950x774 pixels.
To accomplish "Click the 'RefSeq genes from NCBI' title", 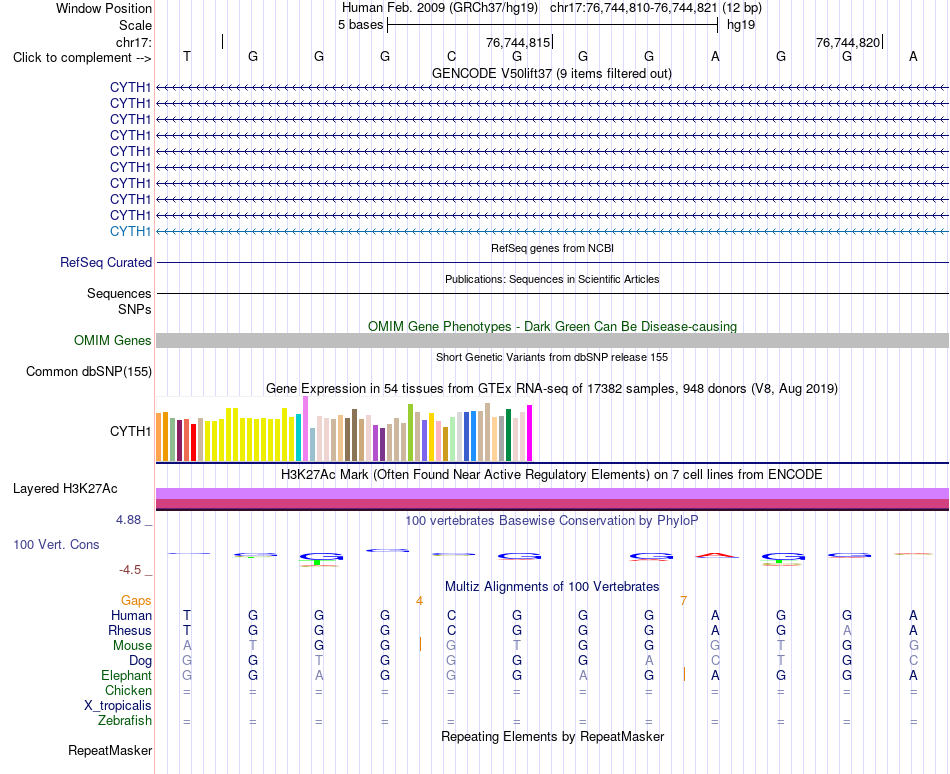I will (553, 248).
